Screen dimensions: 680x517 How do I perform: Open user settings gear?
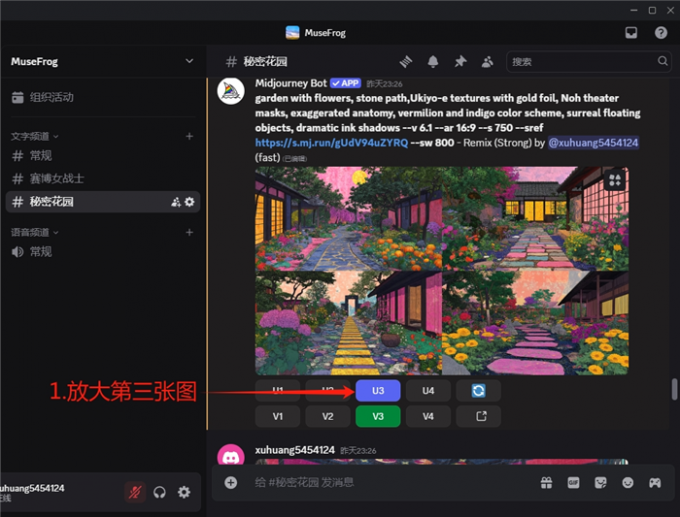(x=184, y=492)
